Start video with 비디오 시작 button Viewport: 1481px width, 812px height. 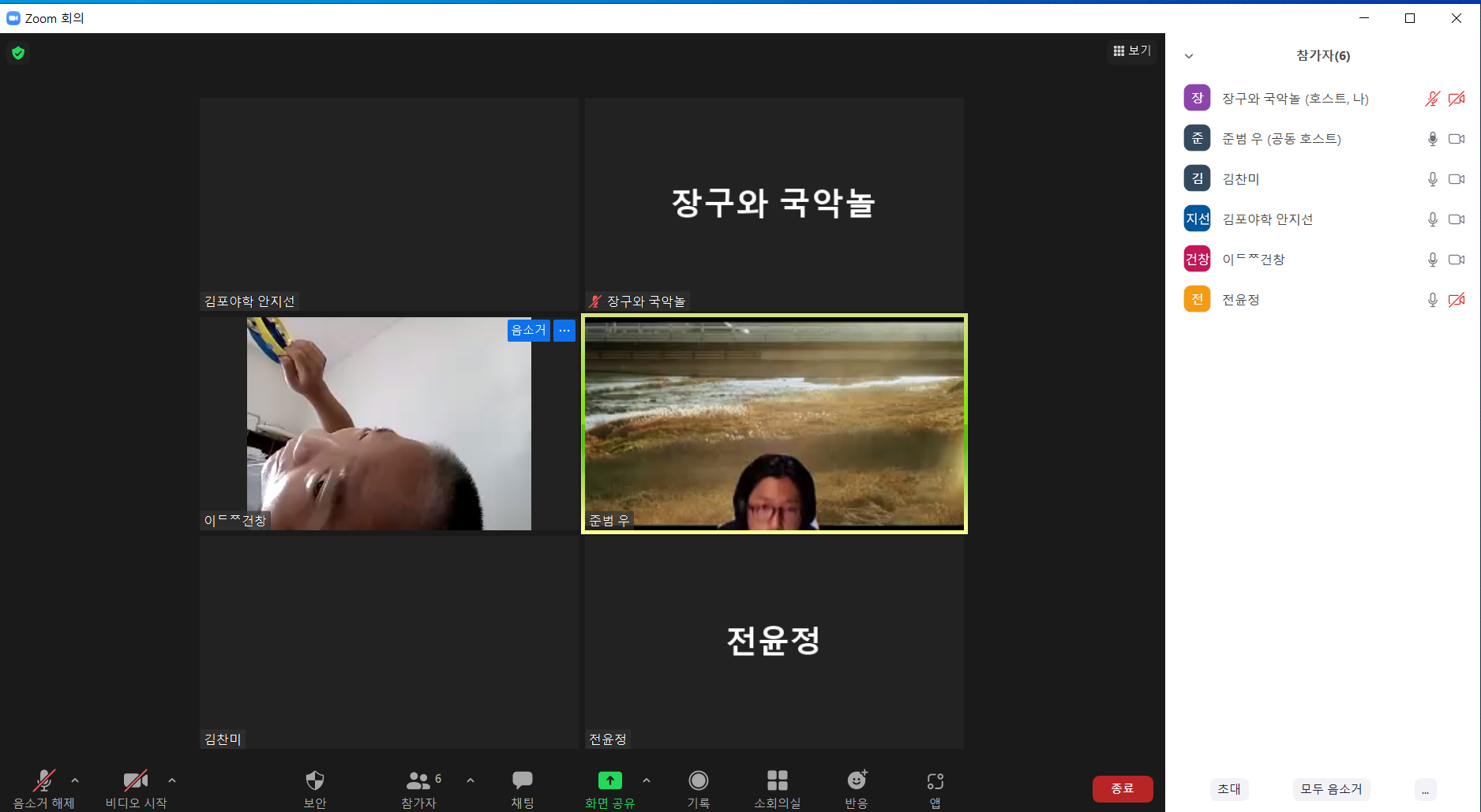(136, 788)
